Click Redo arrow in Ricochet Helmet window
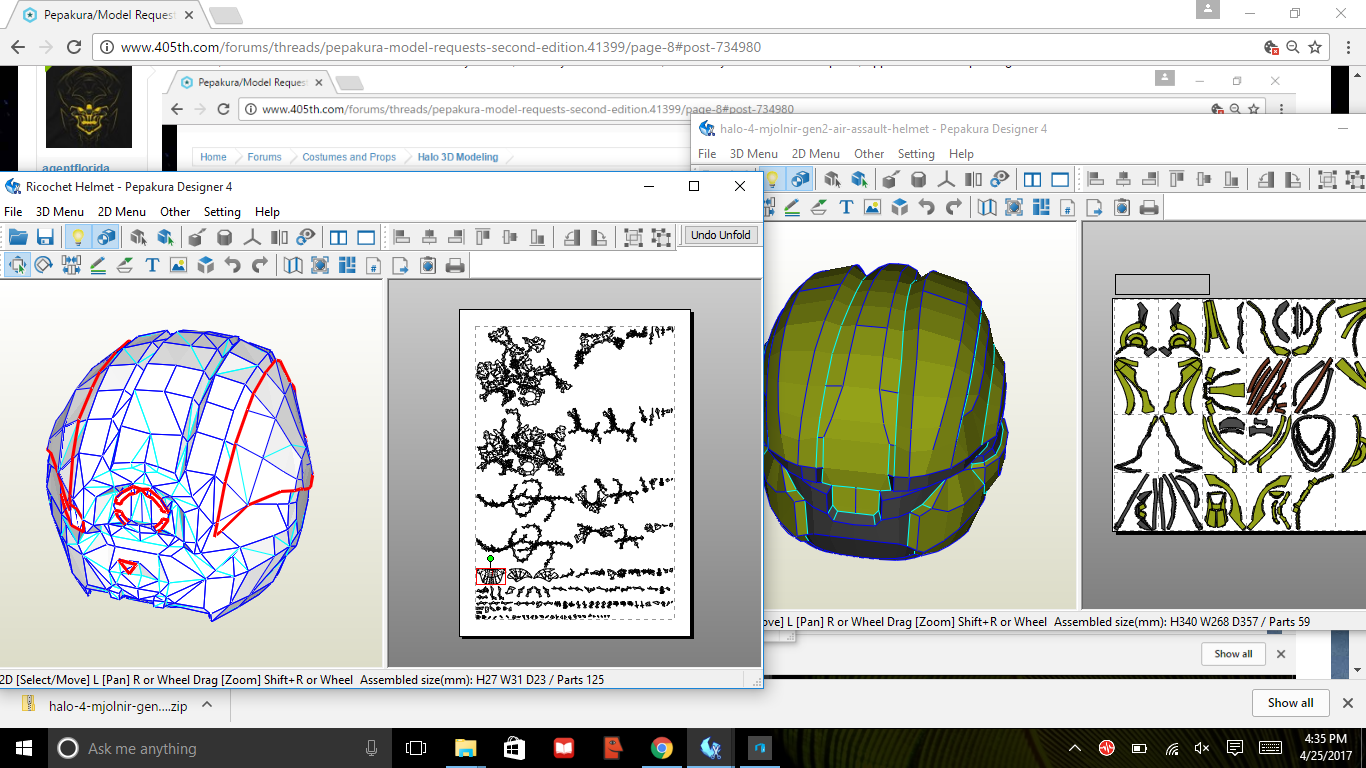This screenshot has width=1366, height=768. coord(260,265)
